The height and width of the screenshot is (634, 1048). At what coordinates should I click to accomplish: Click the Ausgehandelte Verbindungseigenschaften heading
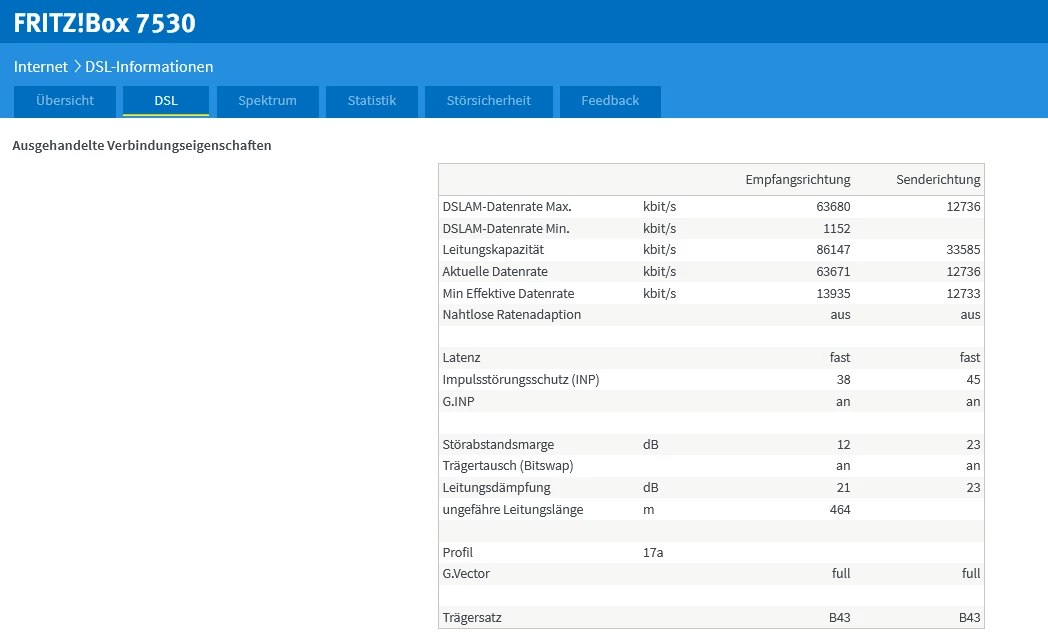pos(142,146)
